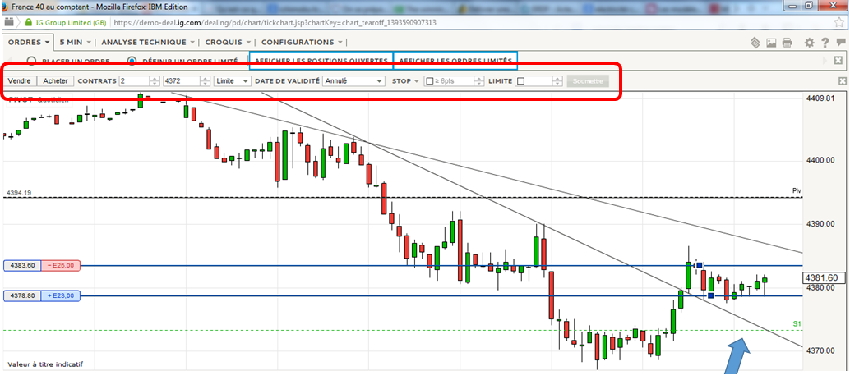The width and height of the screenshot is (849, 374).
Task: Click Afficher les ordres limités
Action: [455, 61]
